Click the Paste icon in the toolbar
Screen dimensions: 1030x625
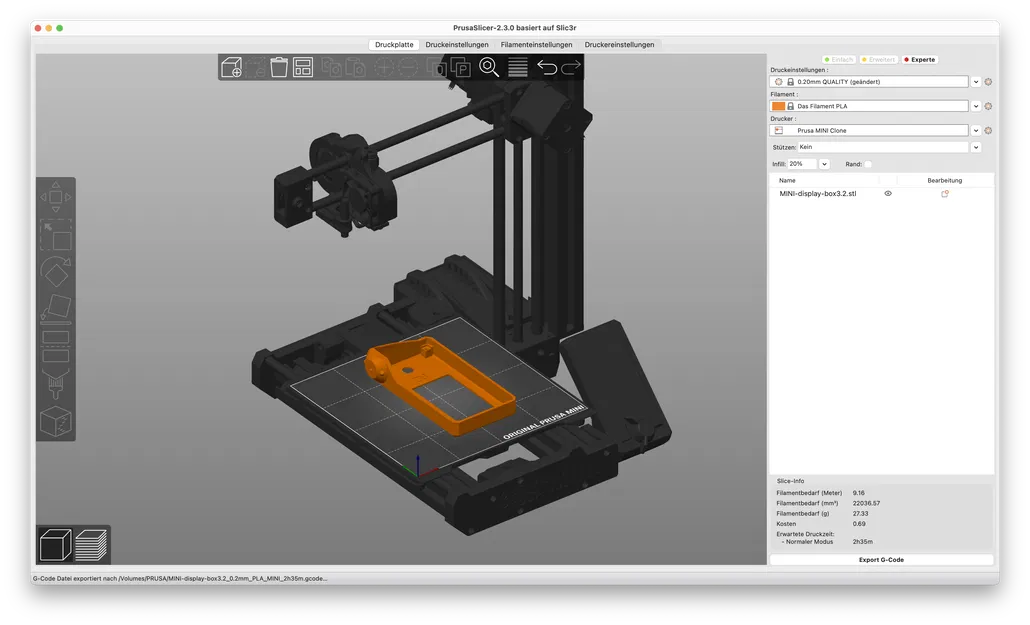point(355,67)
